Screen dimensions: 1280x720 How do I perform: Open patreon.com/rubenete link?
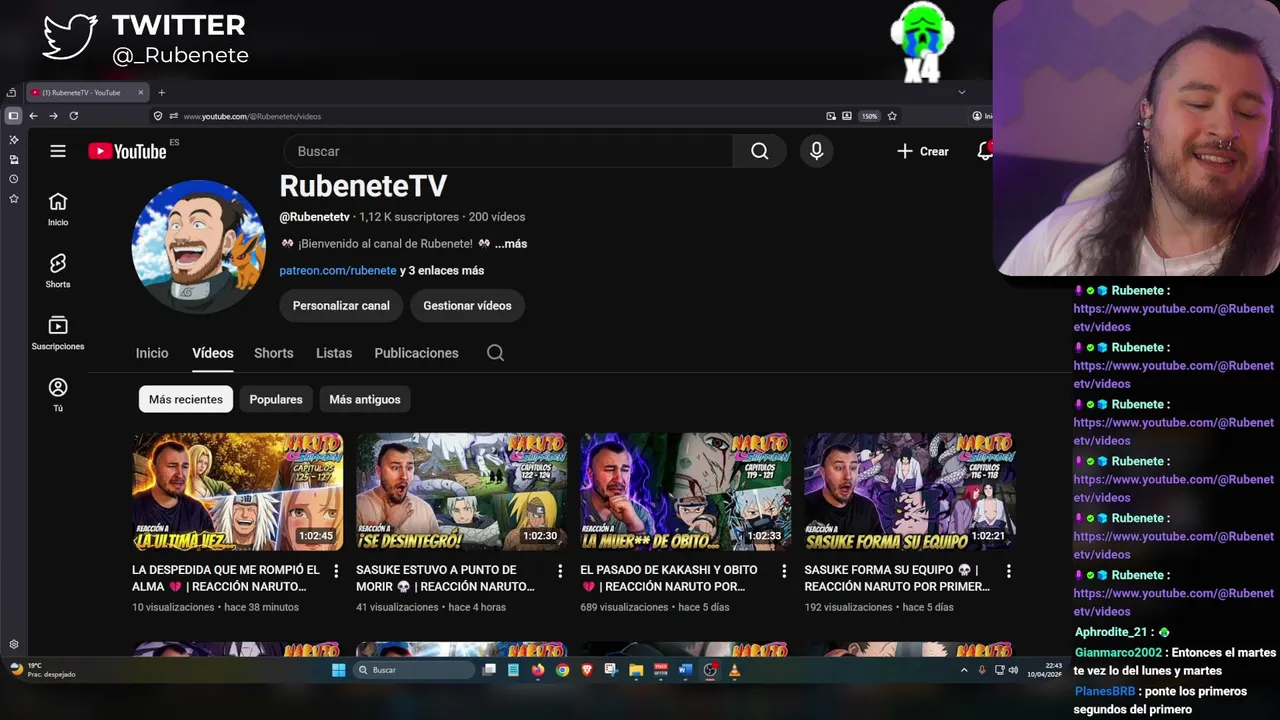tap(338, 271)
